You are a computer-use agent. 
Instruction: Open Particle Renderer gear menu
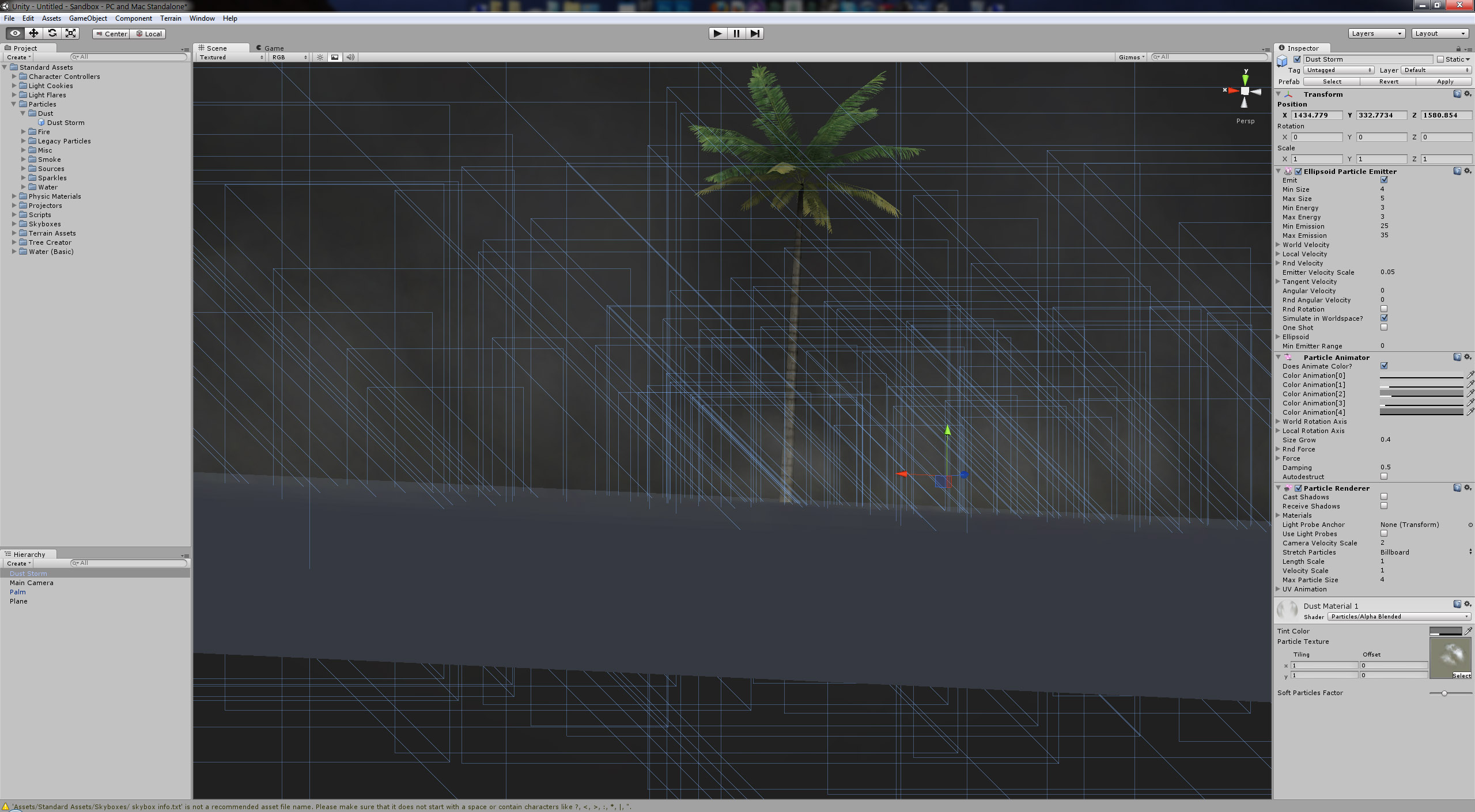coord(1468,488)
